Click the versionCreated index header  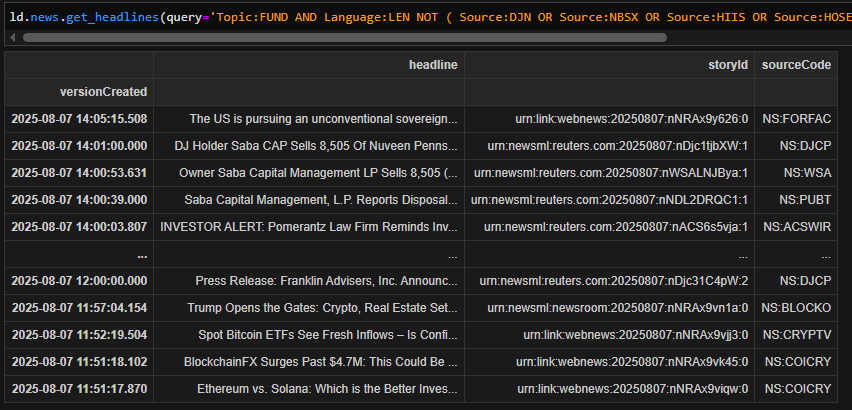tap(103, 92)
